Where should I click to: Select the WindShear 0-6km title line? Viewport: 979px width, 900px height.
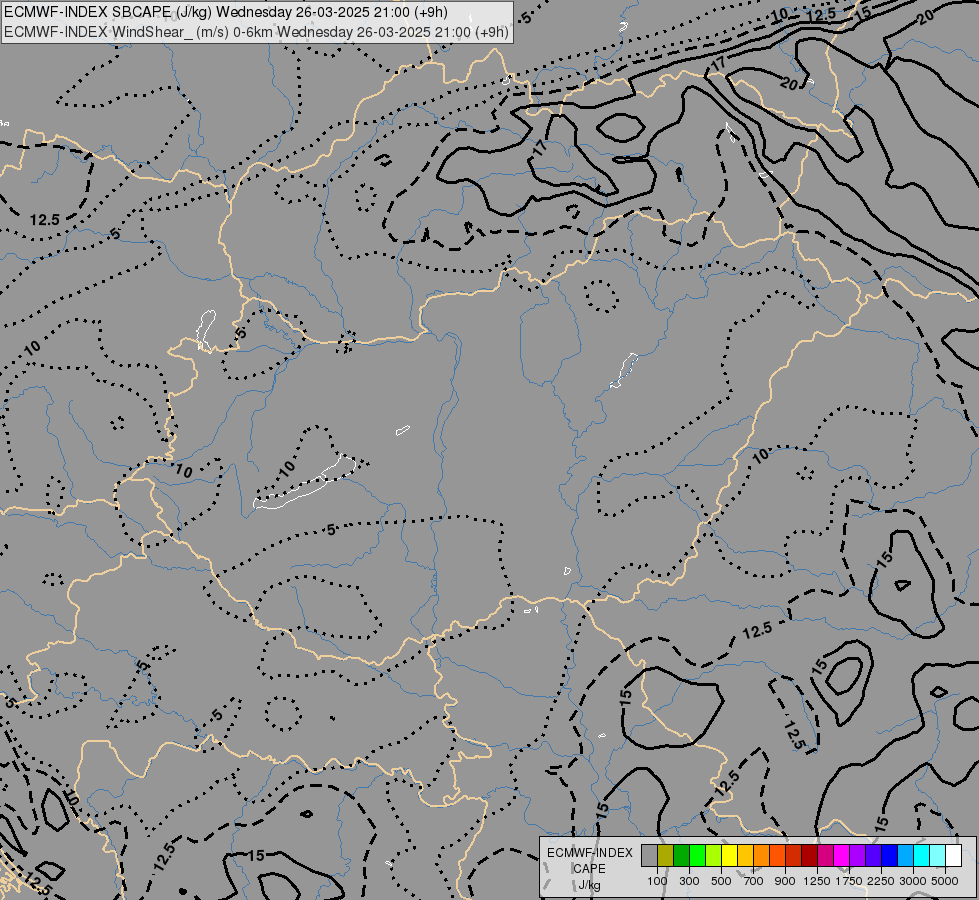[257, 32]
